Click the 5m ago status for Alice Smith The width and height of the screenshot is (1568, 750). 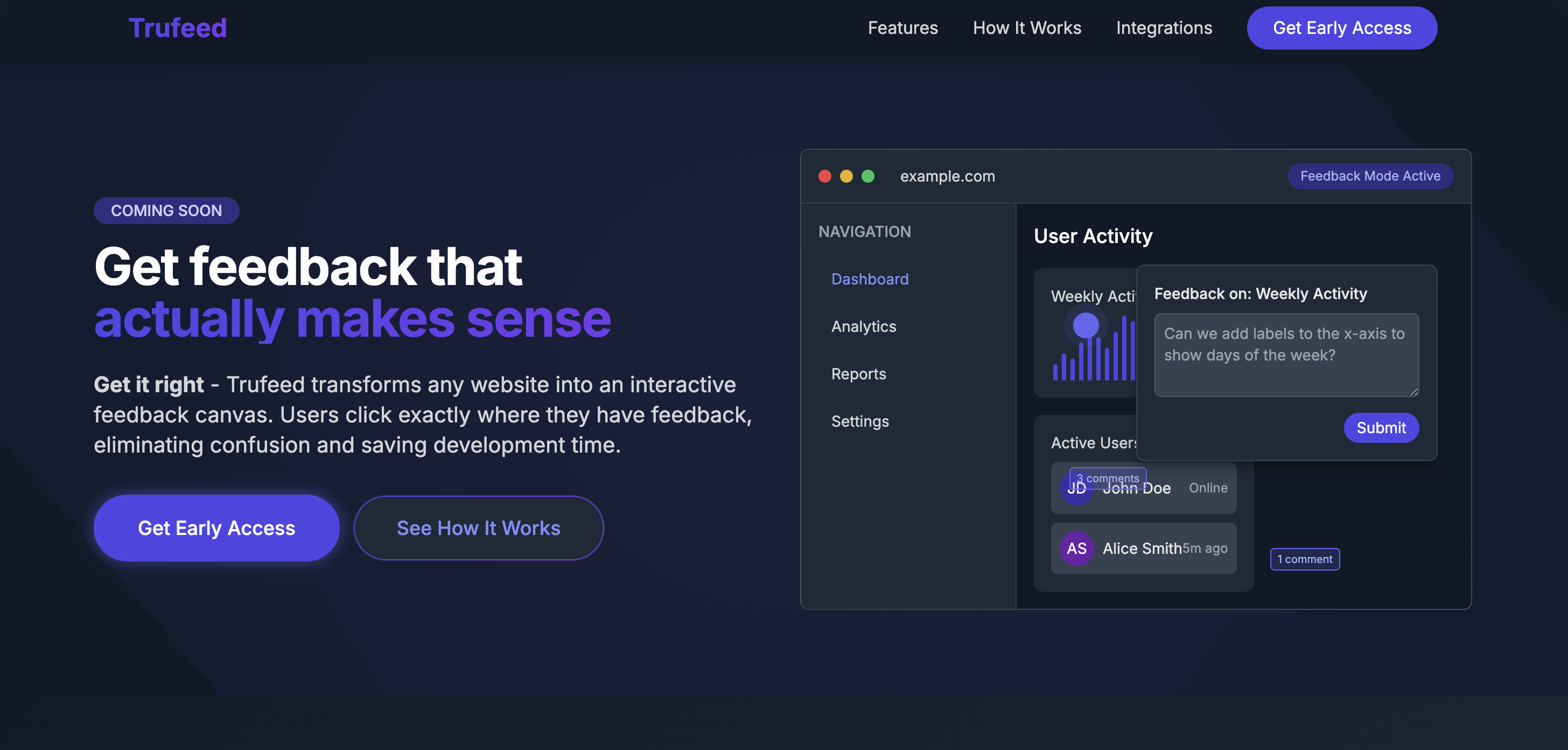point(1205,548)
